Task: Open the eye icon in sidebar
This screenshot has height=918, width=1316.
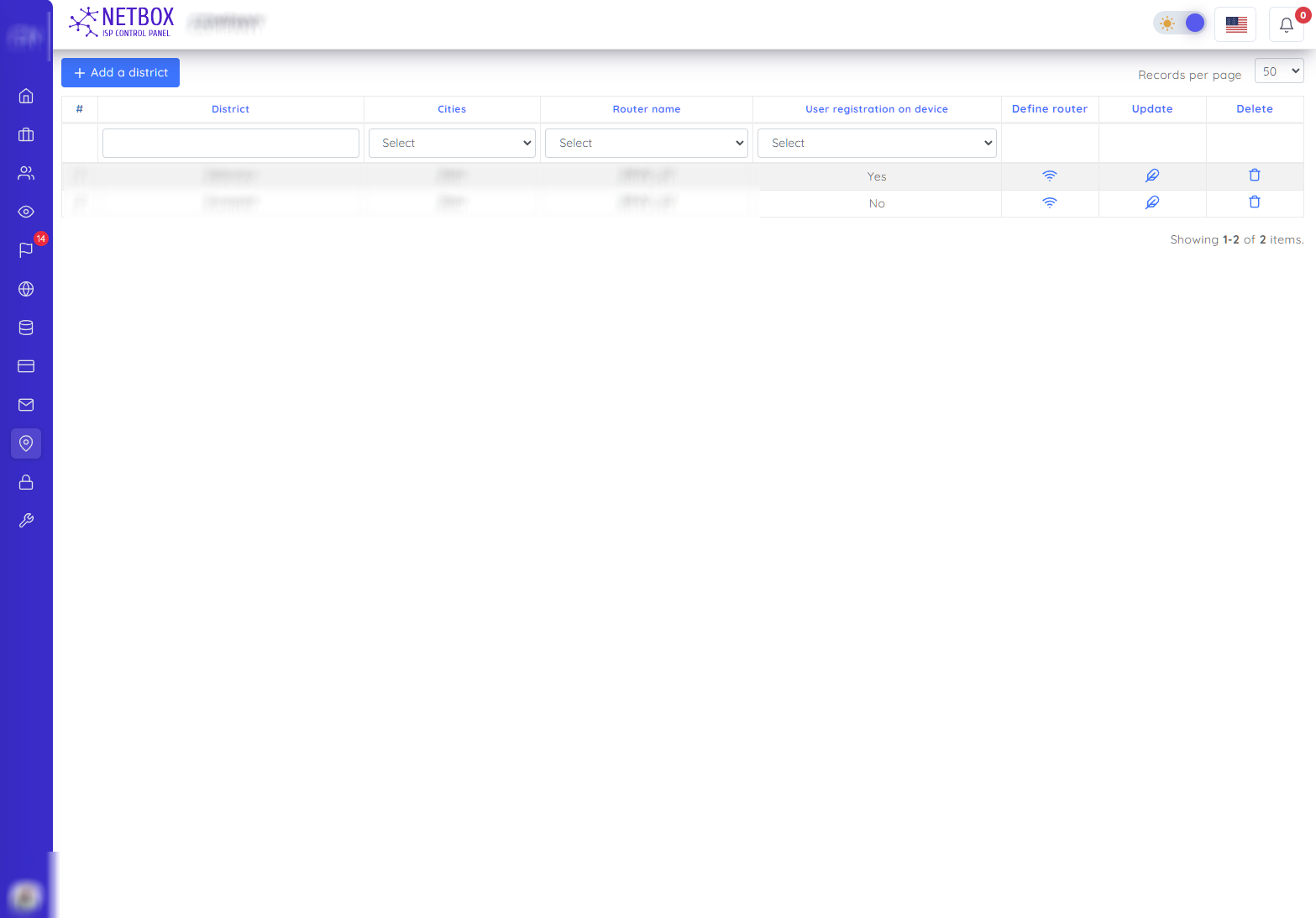Action: 26,212
